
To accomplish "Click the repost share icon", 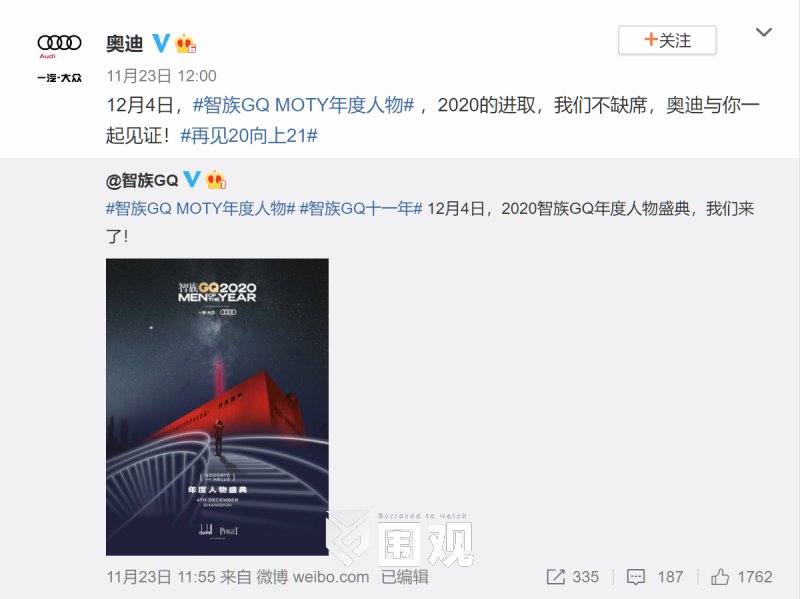I will (556, 577).
